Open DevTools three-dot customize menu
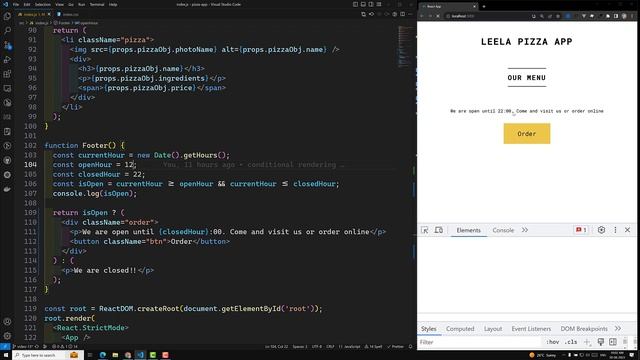Screen dimensions: 640x360 point(615,230)
